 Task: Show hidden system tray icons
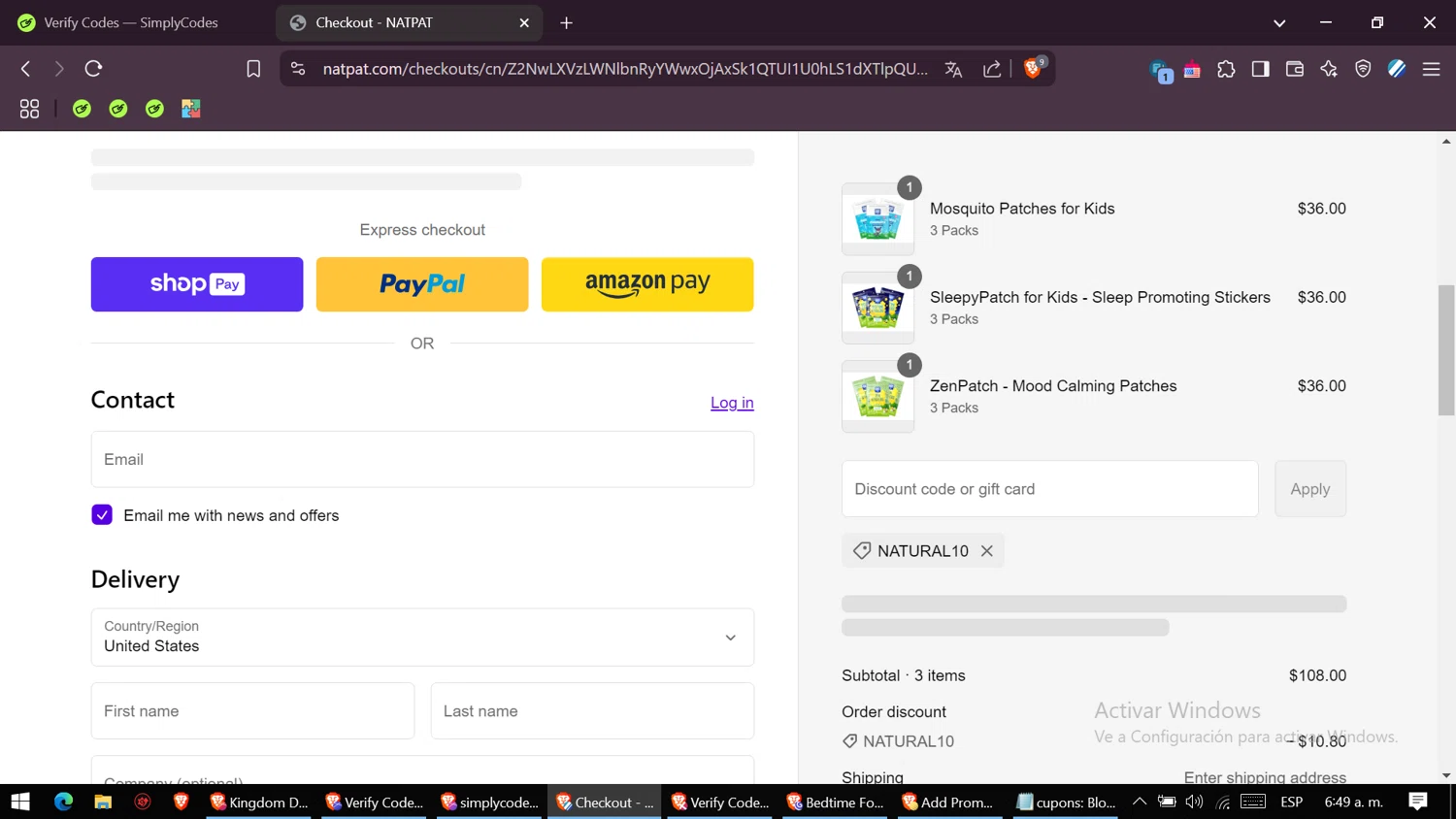pos(1140,802)
